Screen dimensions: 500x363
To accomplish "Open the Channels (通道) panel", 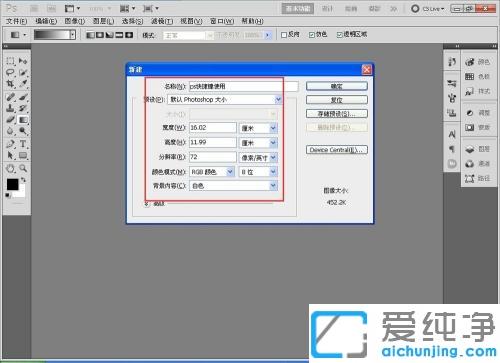I will point(478,164).
